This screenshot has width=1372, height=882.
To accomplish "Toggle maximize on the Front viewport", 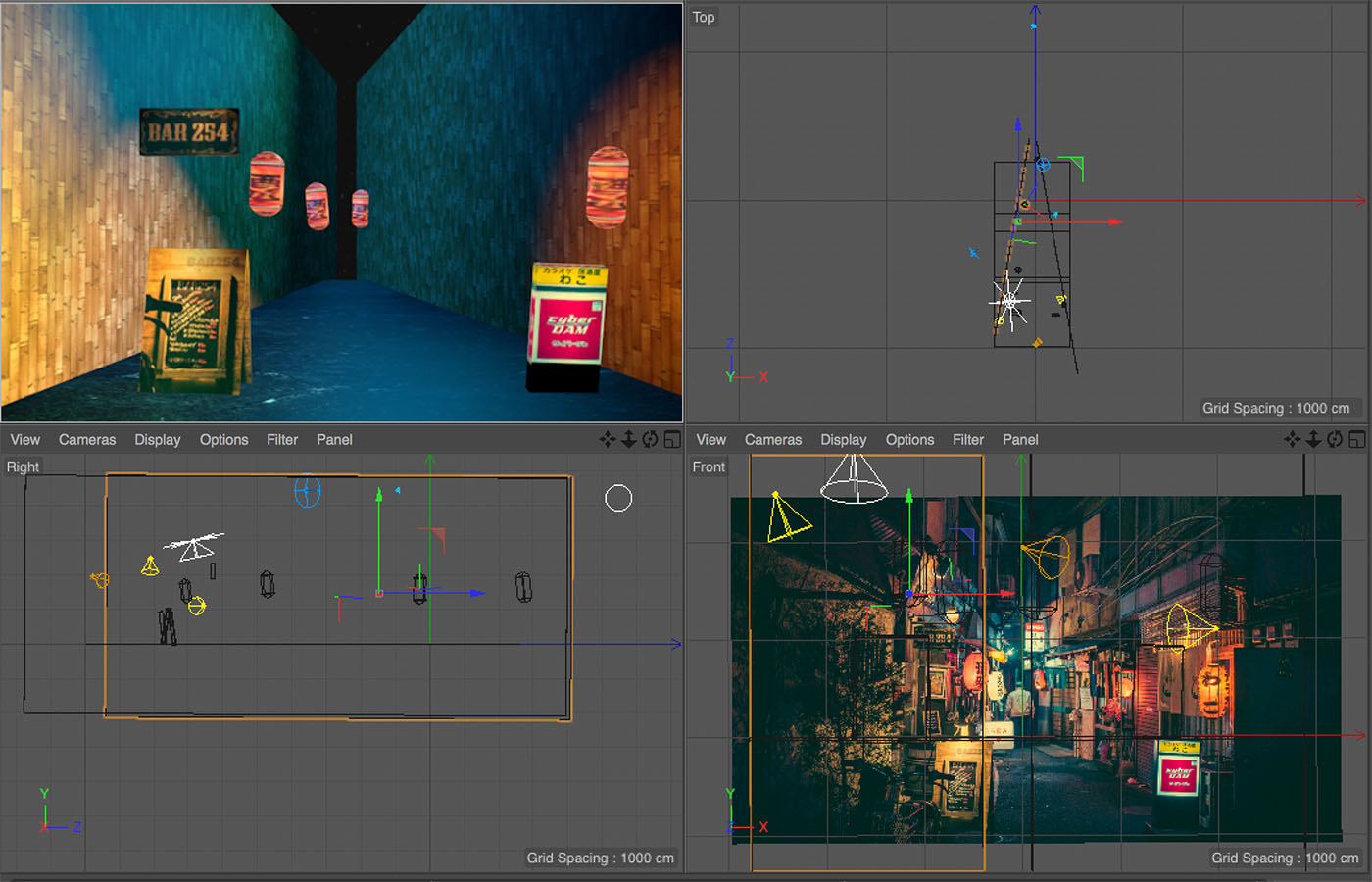I will pos(1357,440).
